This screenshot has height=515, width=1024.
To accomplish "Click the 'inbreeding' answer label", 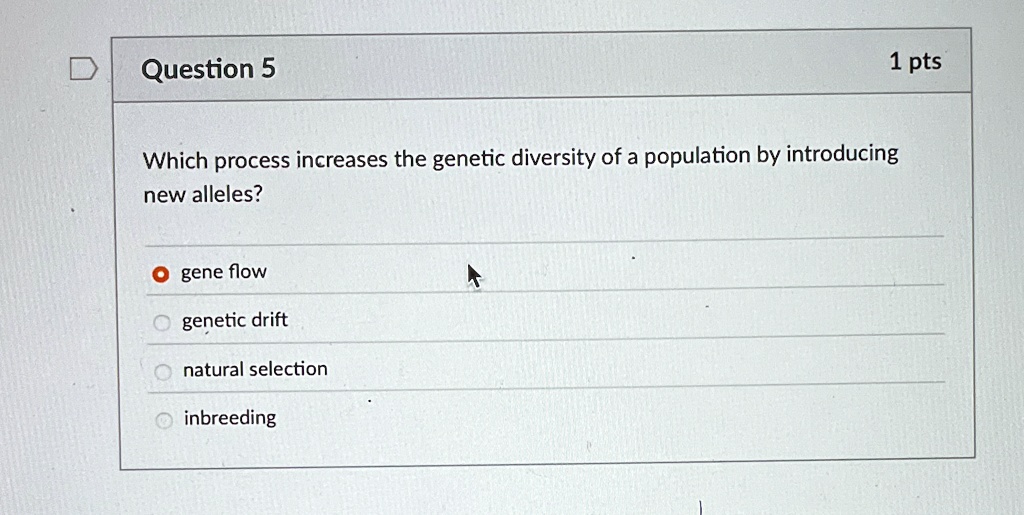I will (230, 418).
